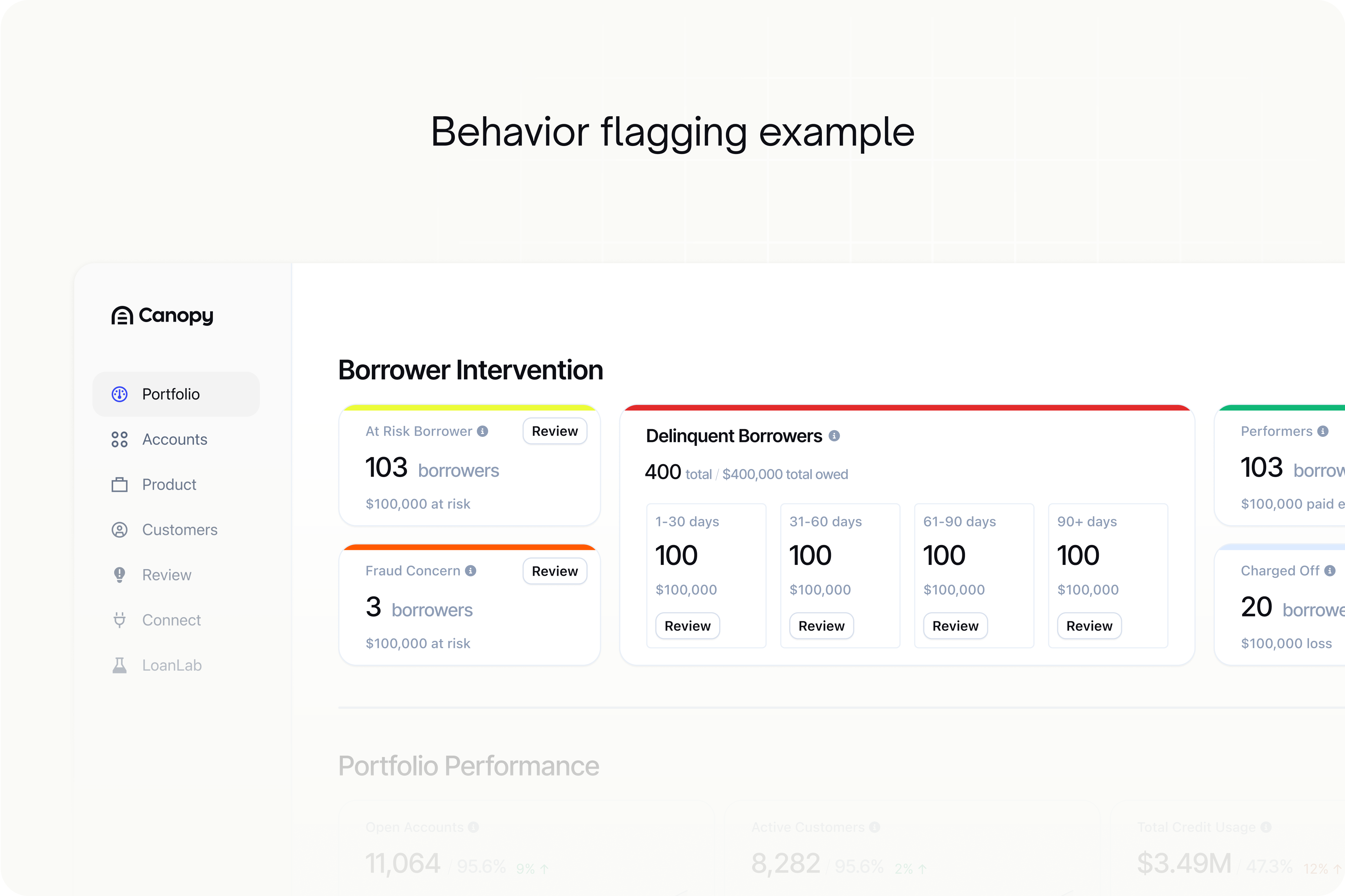The height and width of the screenshot is (896, 1345).
Task: Click info icon beside Fraud Concern
Action: (470, 571)
